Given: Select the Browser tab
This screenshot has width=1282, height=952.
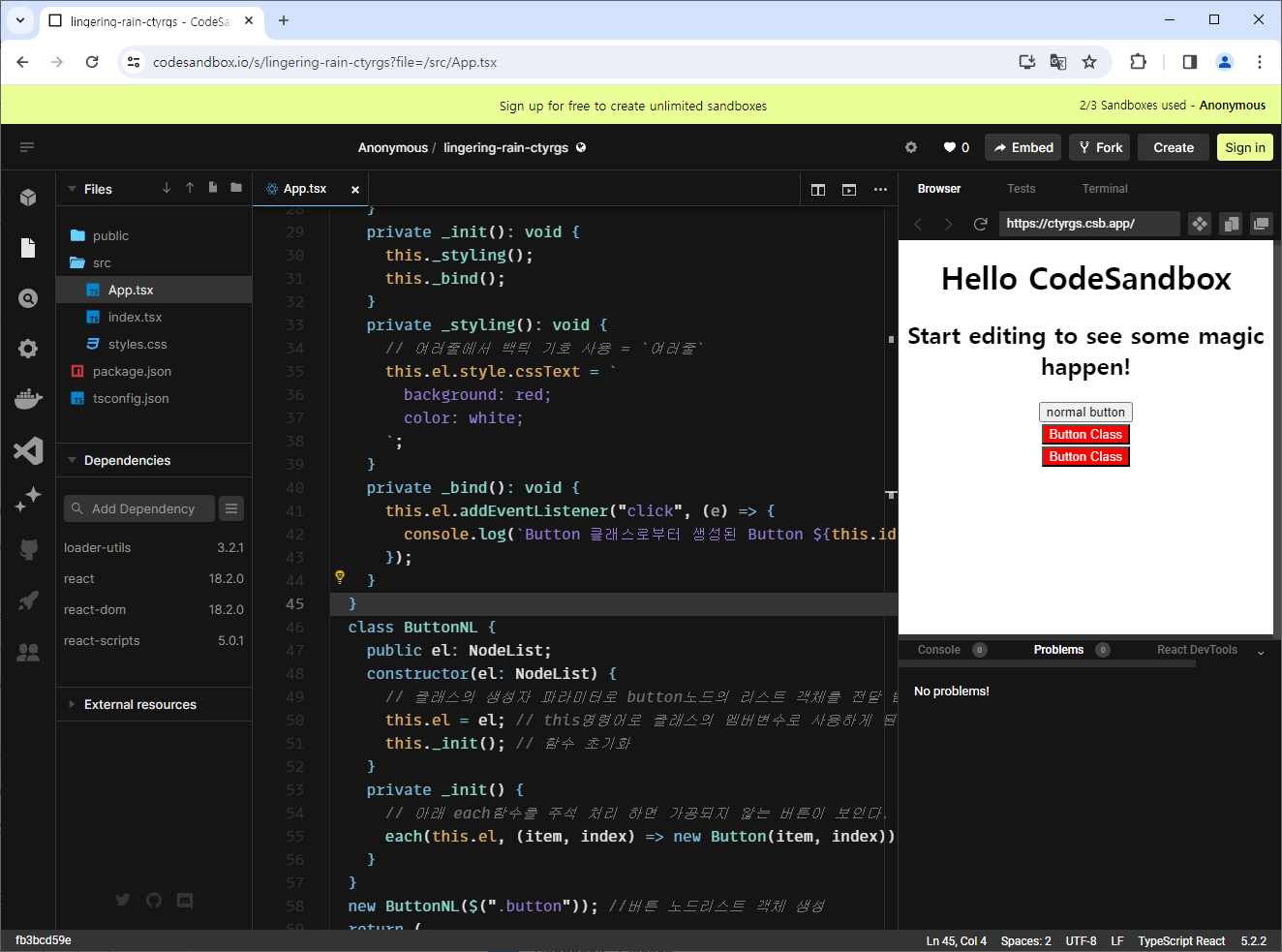Looking at the screenshot, I should 939,189.
